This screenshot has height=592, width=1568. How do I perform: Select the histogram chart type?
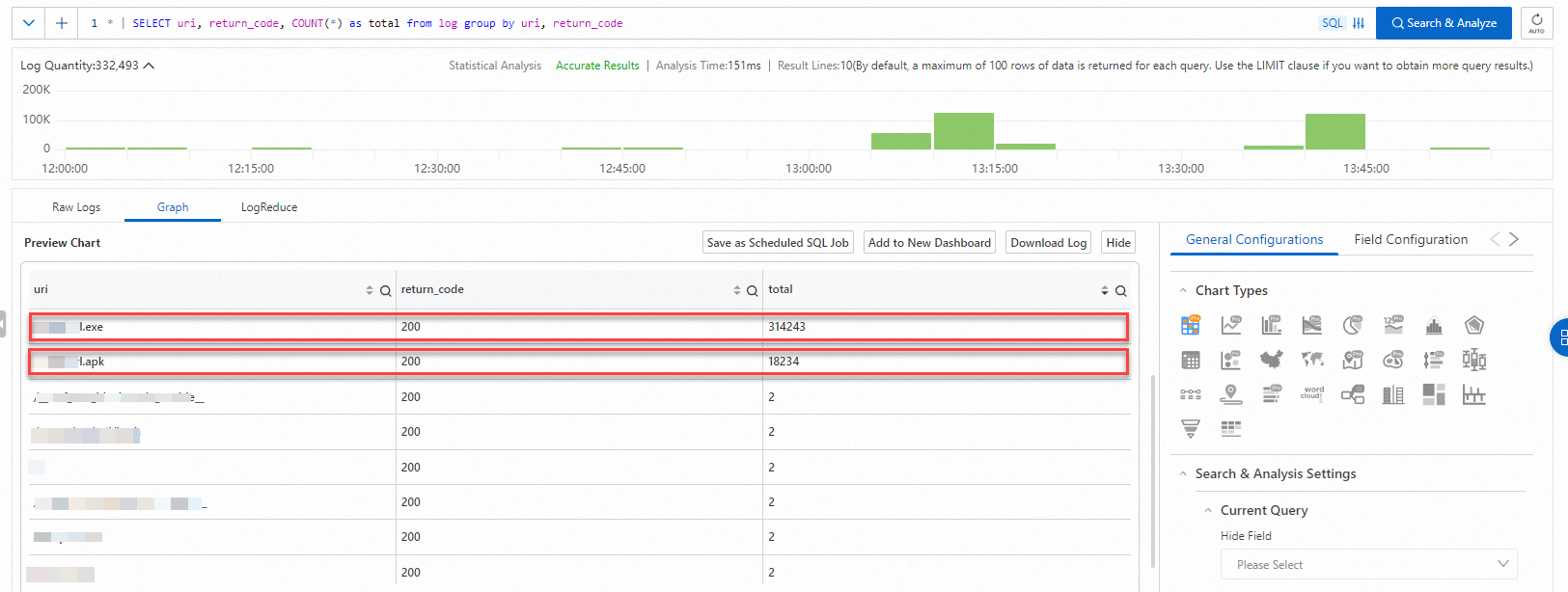(1434, 326)
